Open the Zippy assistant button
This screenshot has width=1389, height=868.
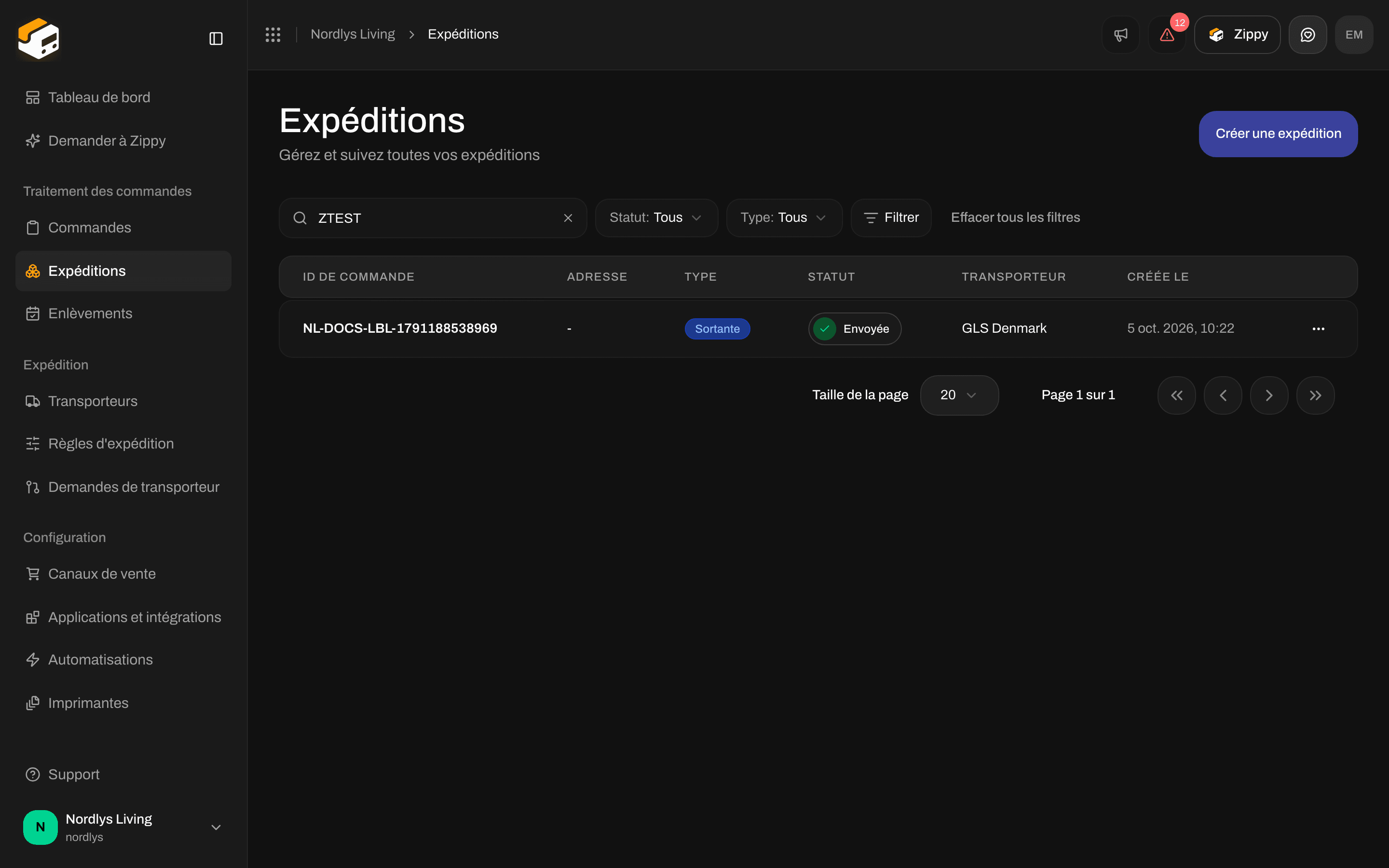pos(1237,34)
